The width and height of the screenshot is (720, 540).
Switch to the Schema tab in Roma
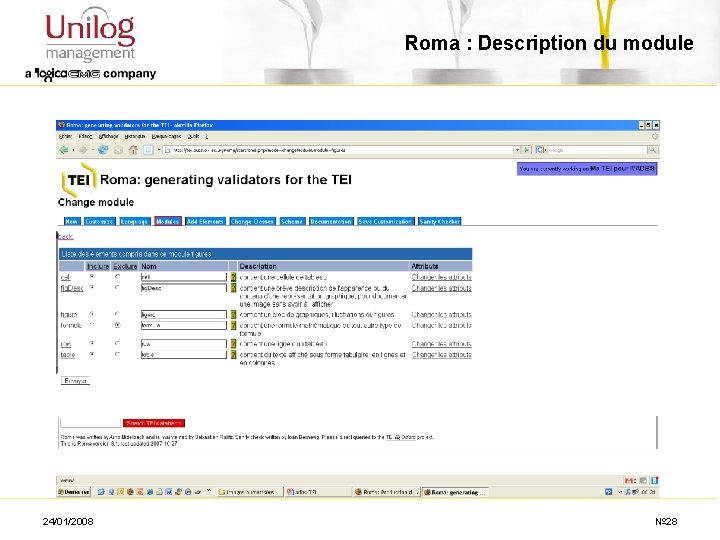[292, 221]
